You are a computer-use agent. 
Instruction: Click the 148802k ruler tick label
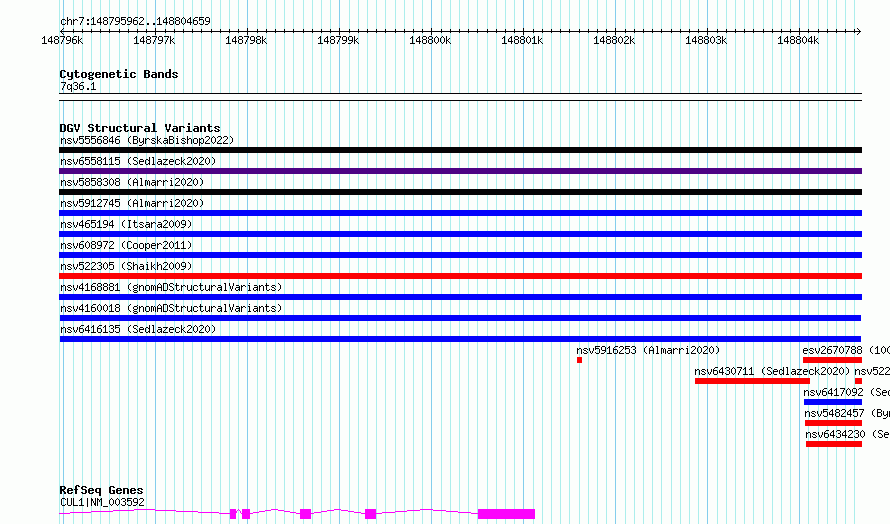click(x=614, y=41)
